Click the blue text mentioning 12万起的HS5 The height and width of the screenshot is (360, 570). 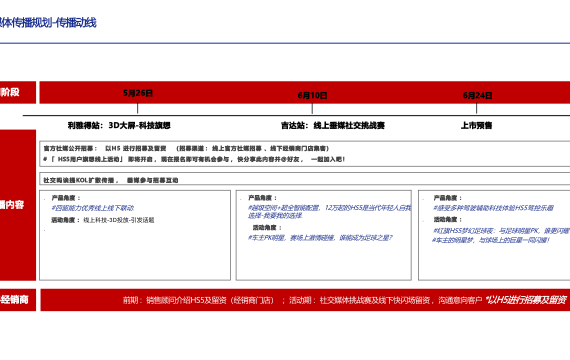tap(329, 211)
